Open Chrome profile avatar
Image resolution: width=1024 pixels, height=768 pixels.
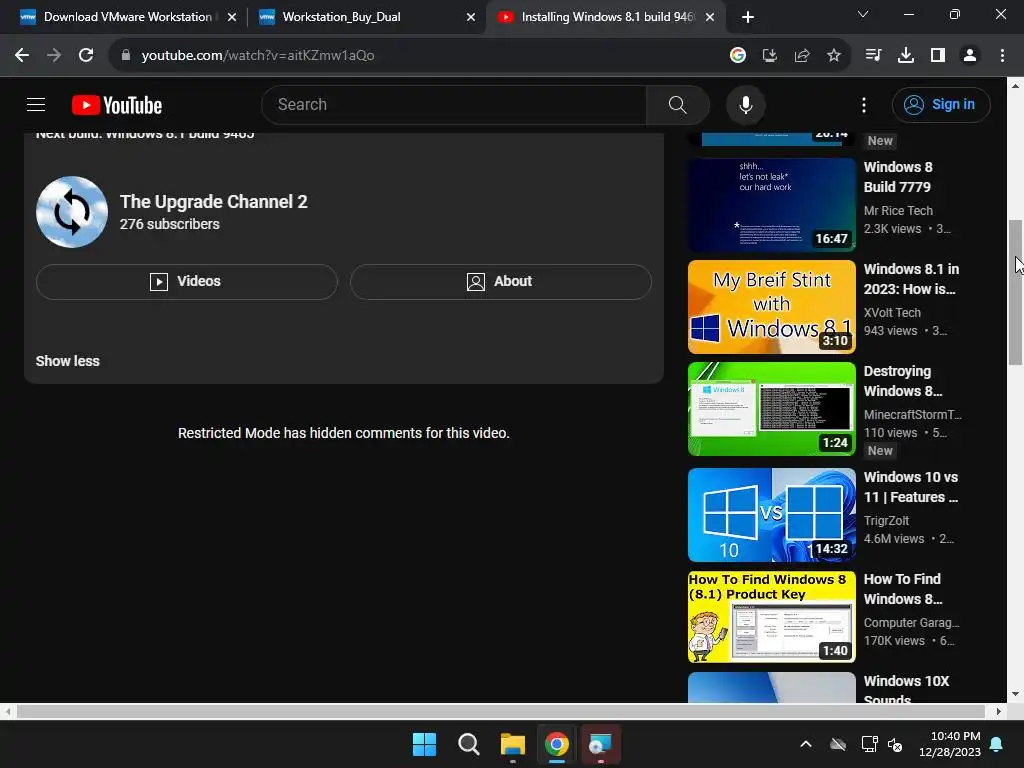click(x=970, y=56)
